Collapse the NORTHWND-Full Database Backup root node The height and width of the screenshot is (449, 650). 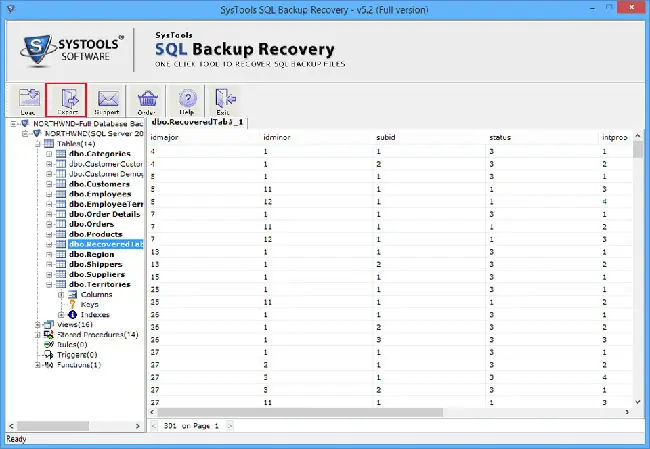click(x=14, y=124)
